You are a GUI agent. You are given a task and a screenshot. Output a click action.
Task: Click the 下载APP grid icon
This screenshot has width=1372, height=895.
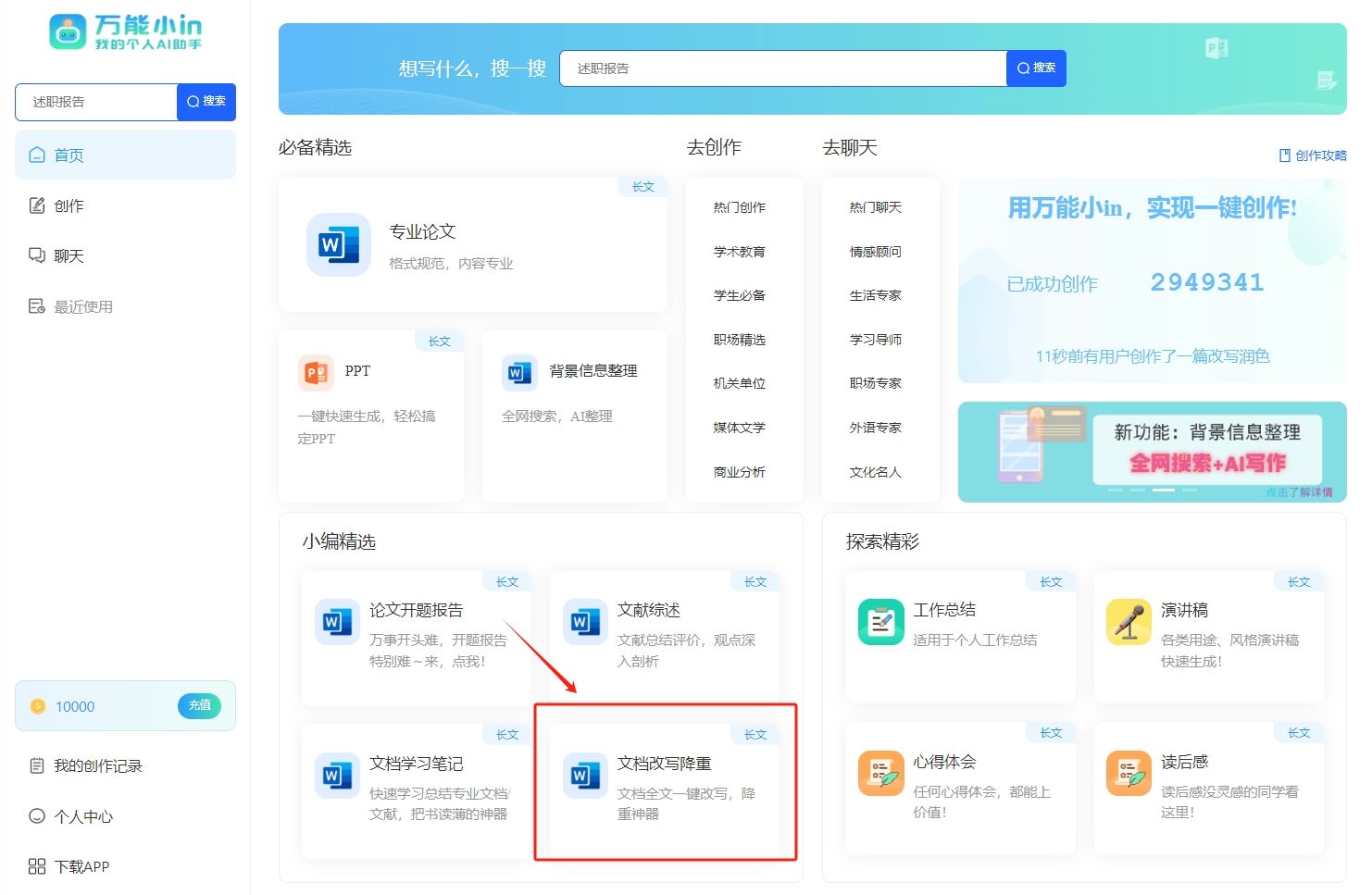point(37,866)
